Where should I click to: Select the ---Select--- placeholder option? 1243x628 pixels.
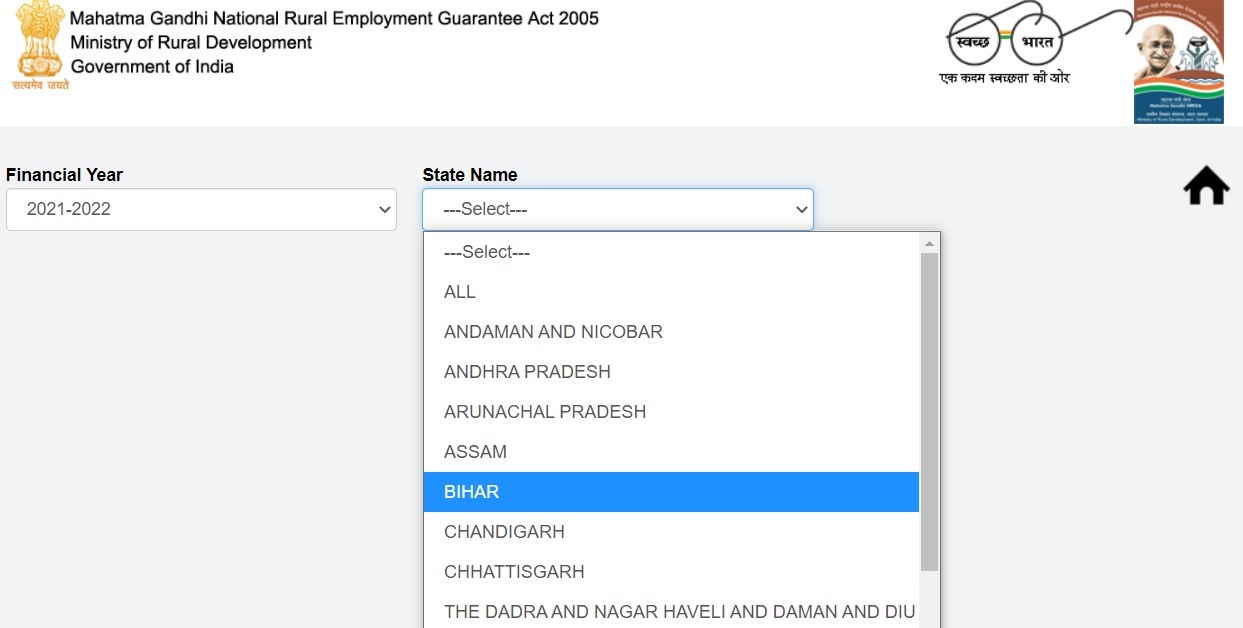click(x=671, y=252)
